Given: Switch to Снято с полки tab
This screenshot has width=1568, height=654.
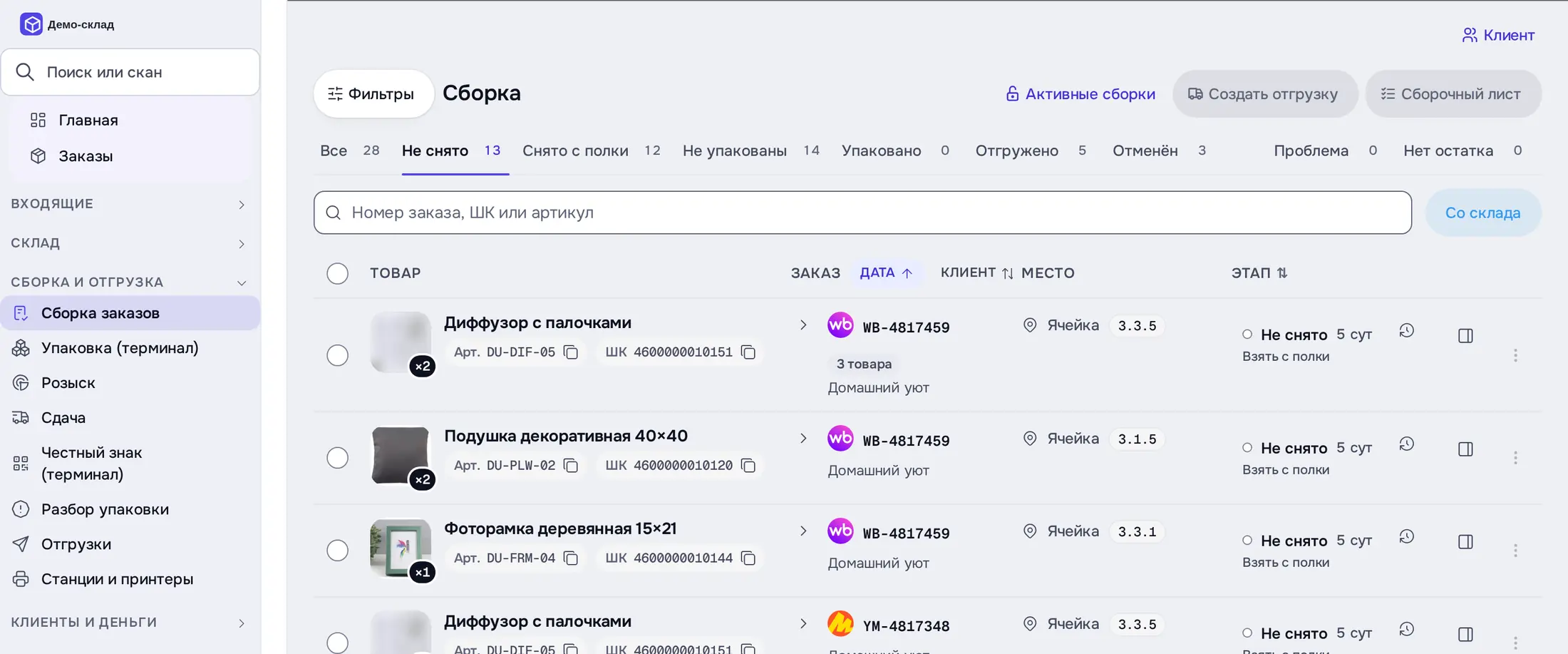Looking at the screenshot, I should [x=591, y=150].
